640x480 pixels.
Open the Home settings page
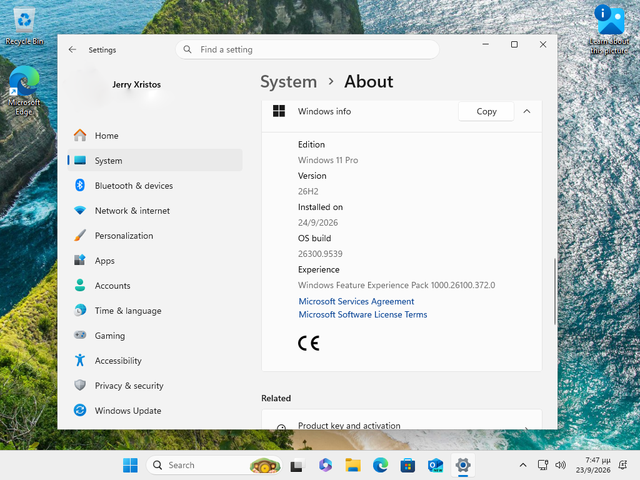click(154, 136)
